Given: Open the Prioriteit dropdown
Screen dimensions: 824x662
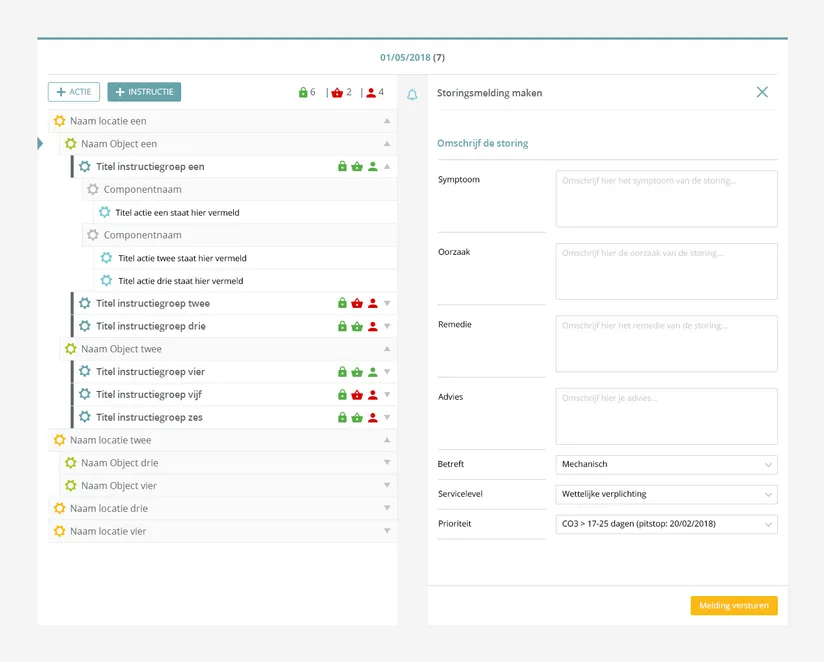Looking at the screenshot, I should click(x=666, y=524).
